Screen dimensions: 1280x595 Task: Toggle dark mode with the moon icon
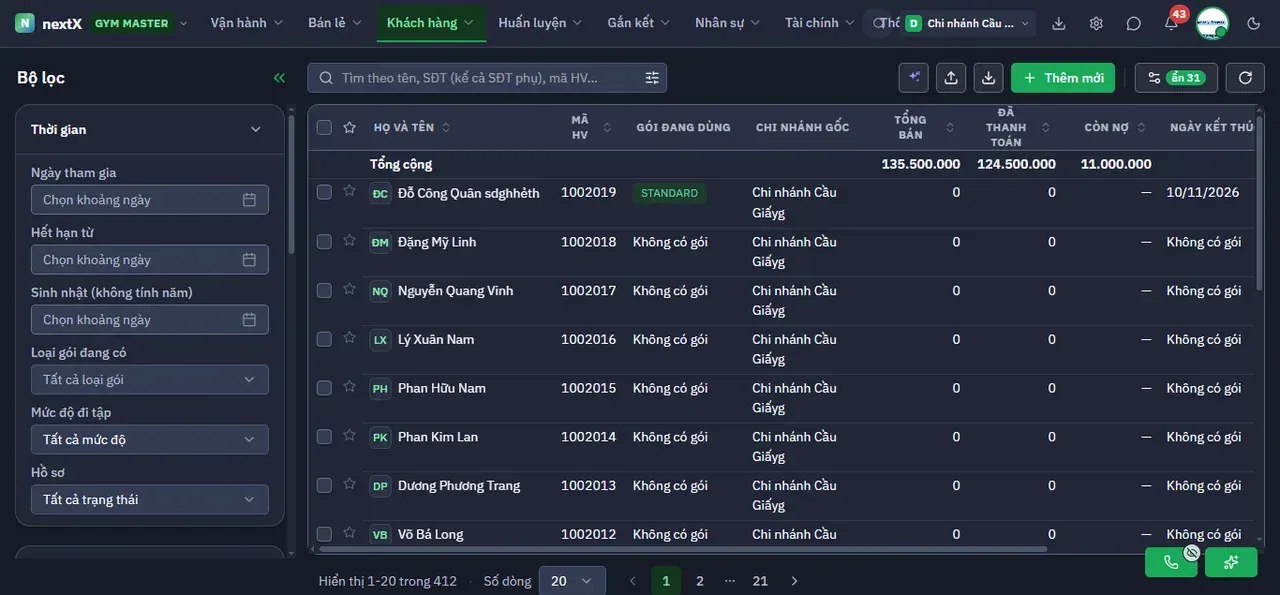click(1254, 23)
